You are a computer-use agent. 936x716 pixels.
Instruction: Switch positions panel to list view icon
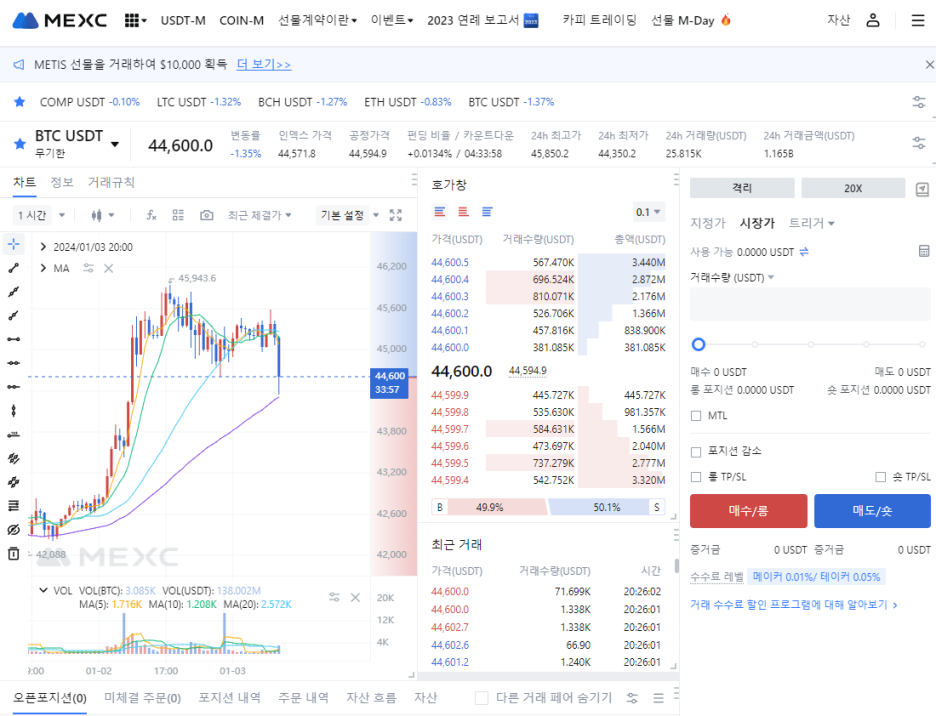pyautogui.click(x=658, y=697)
